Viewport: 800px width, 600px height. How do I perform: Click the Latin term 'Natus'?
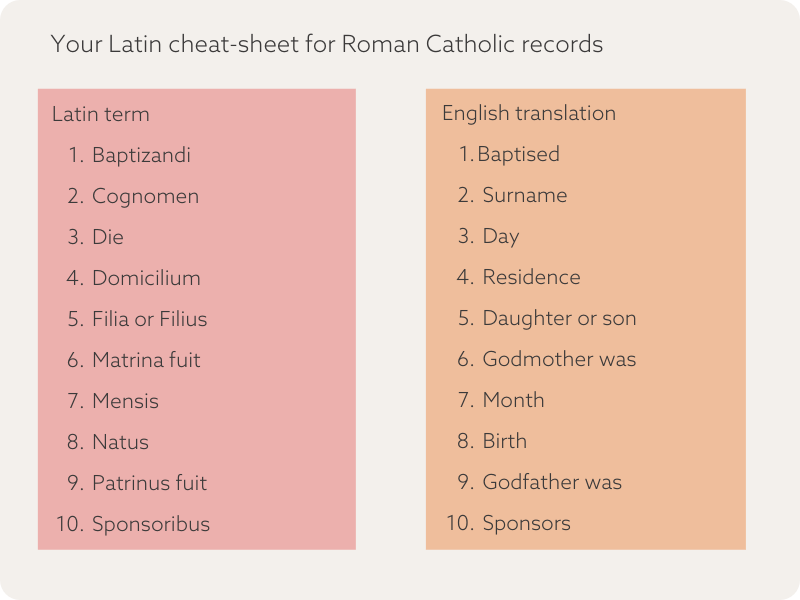[x=120, y=442]
